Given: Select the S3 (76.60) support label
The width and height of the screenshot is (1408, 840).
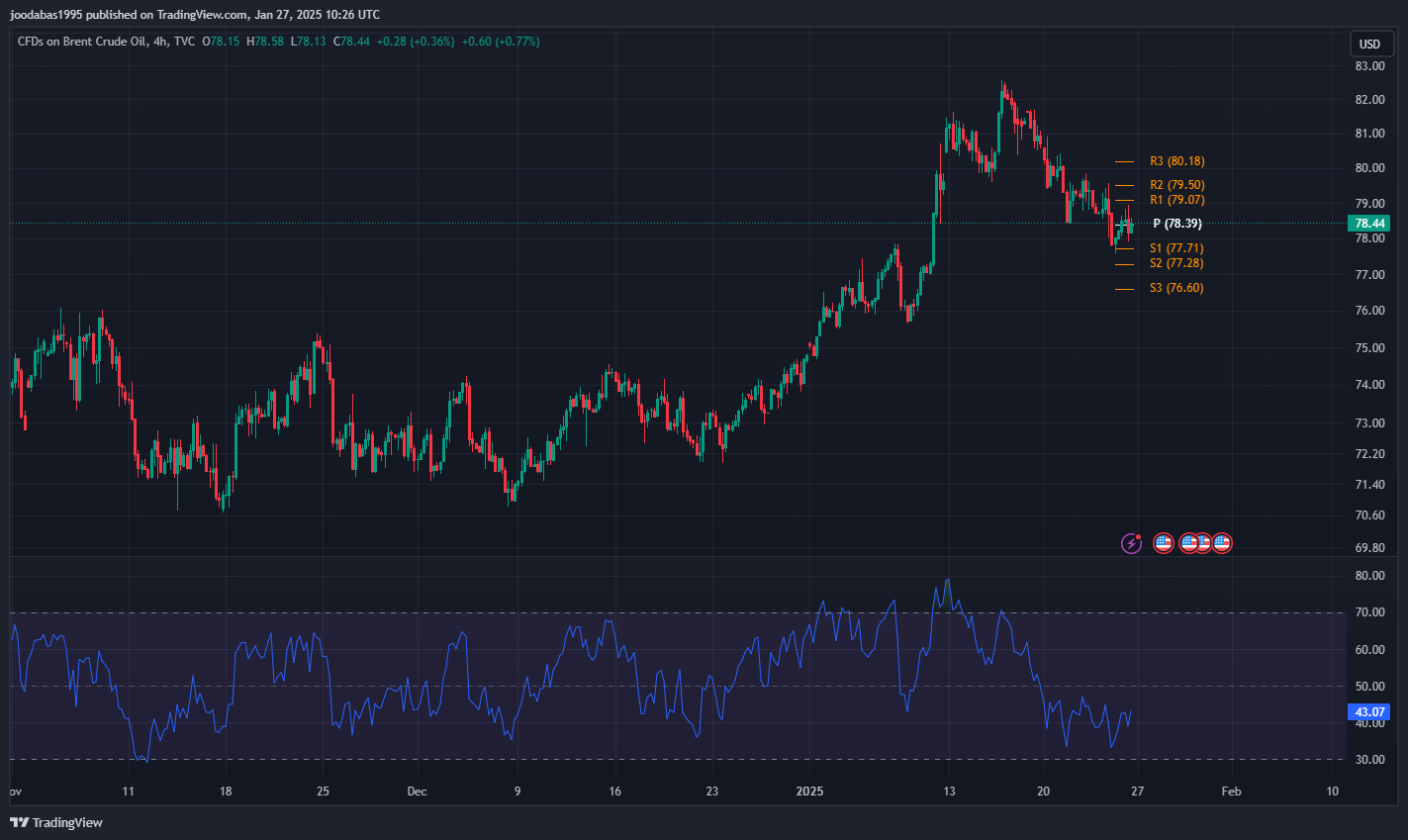Looking at the screenshot, I should [x=1176, y=288].
